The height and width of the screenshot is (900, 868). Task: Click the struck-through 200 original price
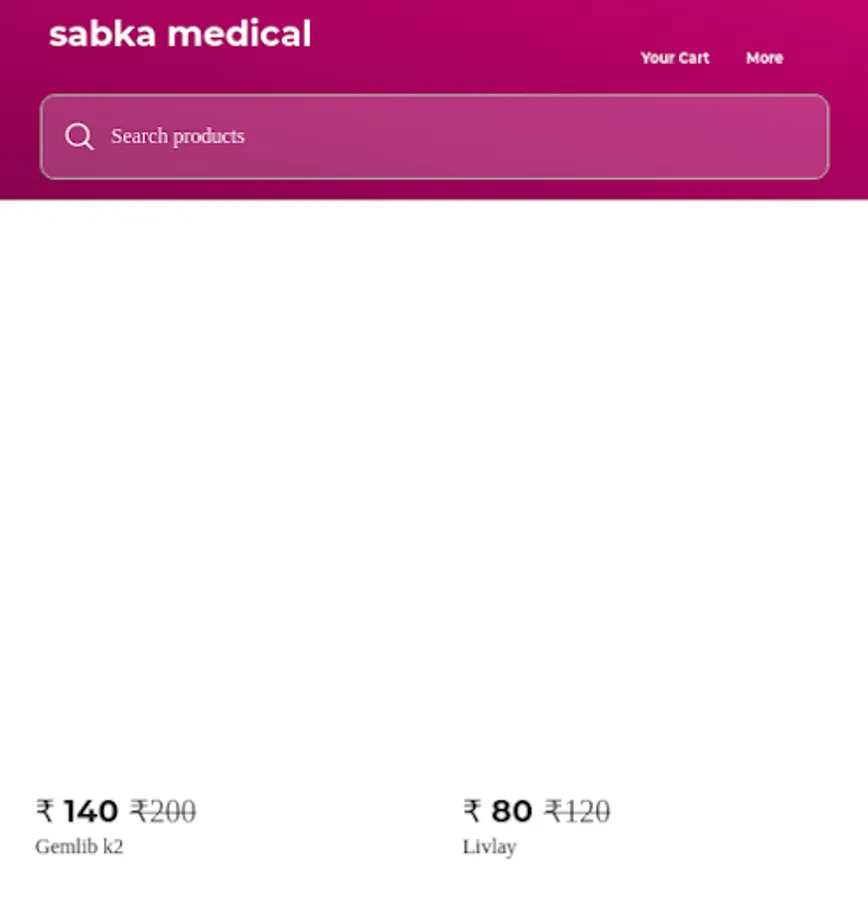point(173,811)
